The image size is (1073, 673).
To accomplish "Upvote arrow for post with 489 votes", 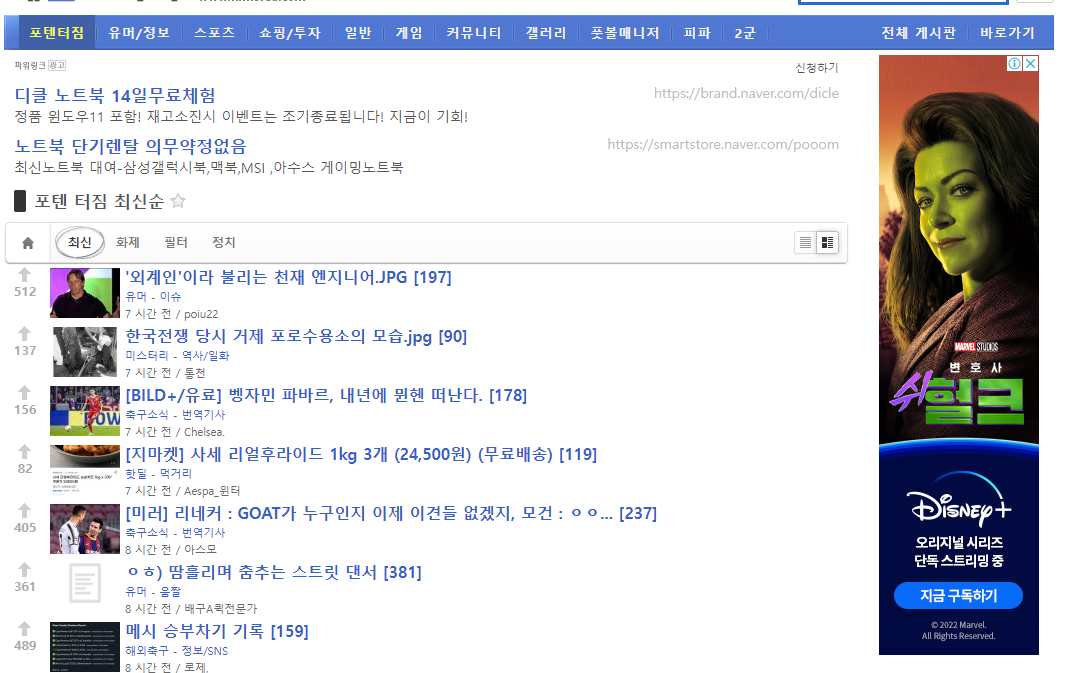I will (25, 628).
